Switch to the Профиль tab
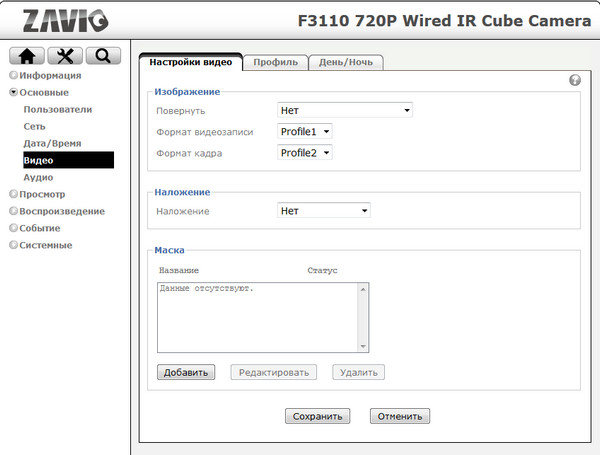600x455 pixels. [x=275, y=62]
